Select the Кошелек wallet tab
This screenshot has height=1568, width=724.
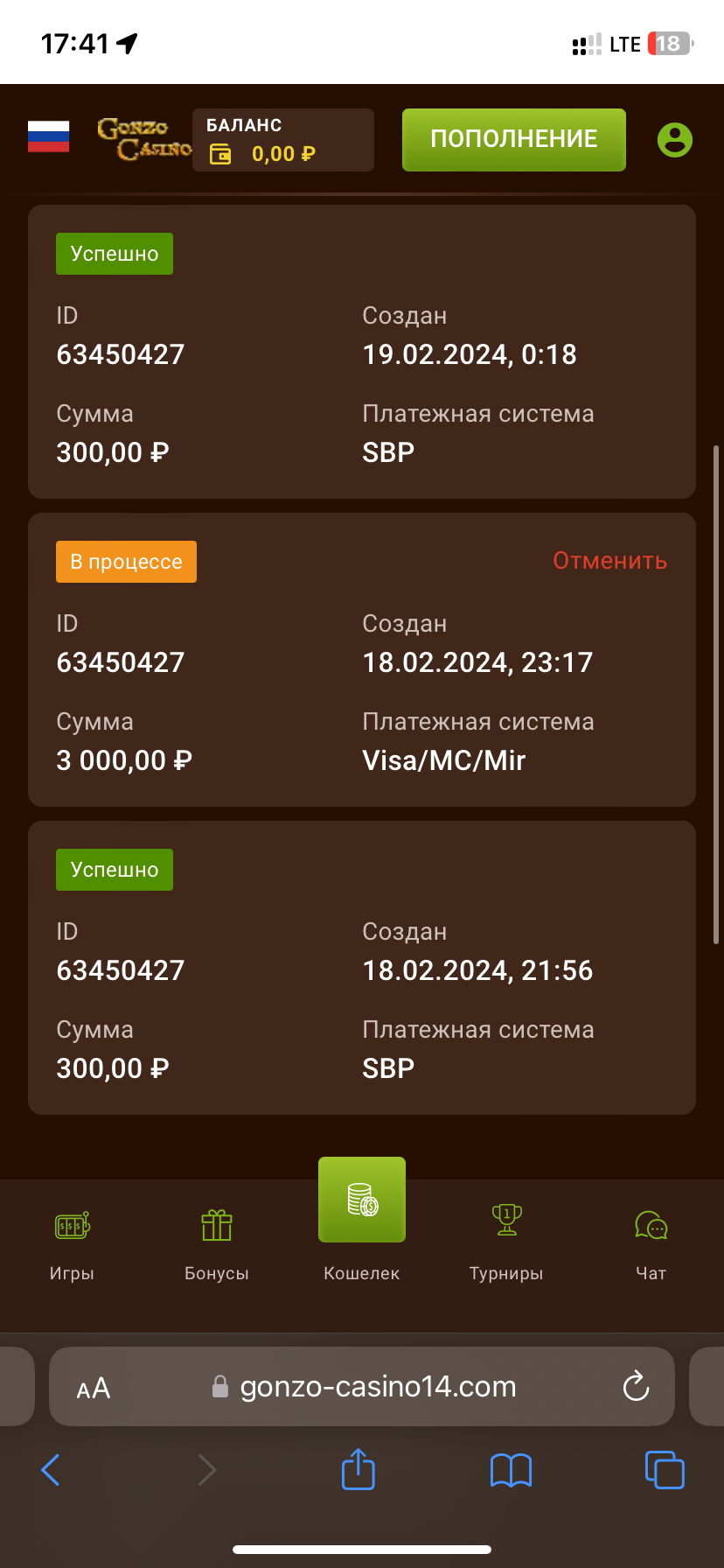tap(362, 1200)
